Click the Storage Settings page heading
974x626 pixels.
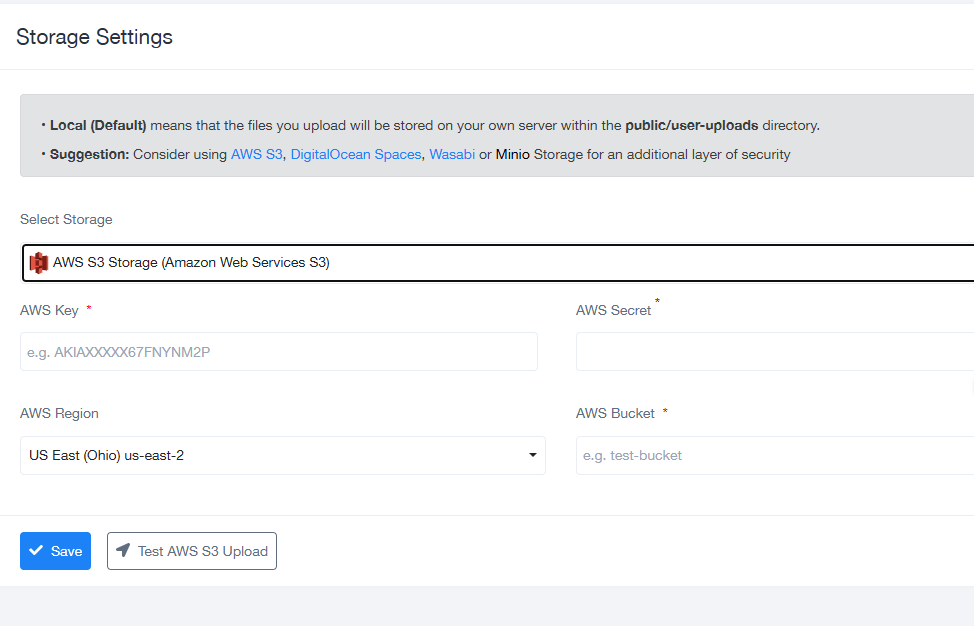[x=94, y=37]
